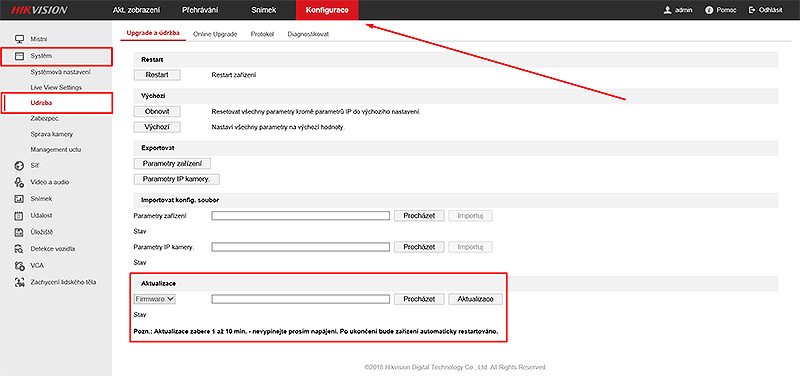Click the Pomoc help icon
The height and width of the screenshot is (376, 800).
point(709,10)
